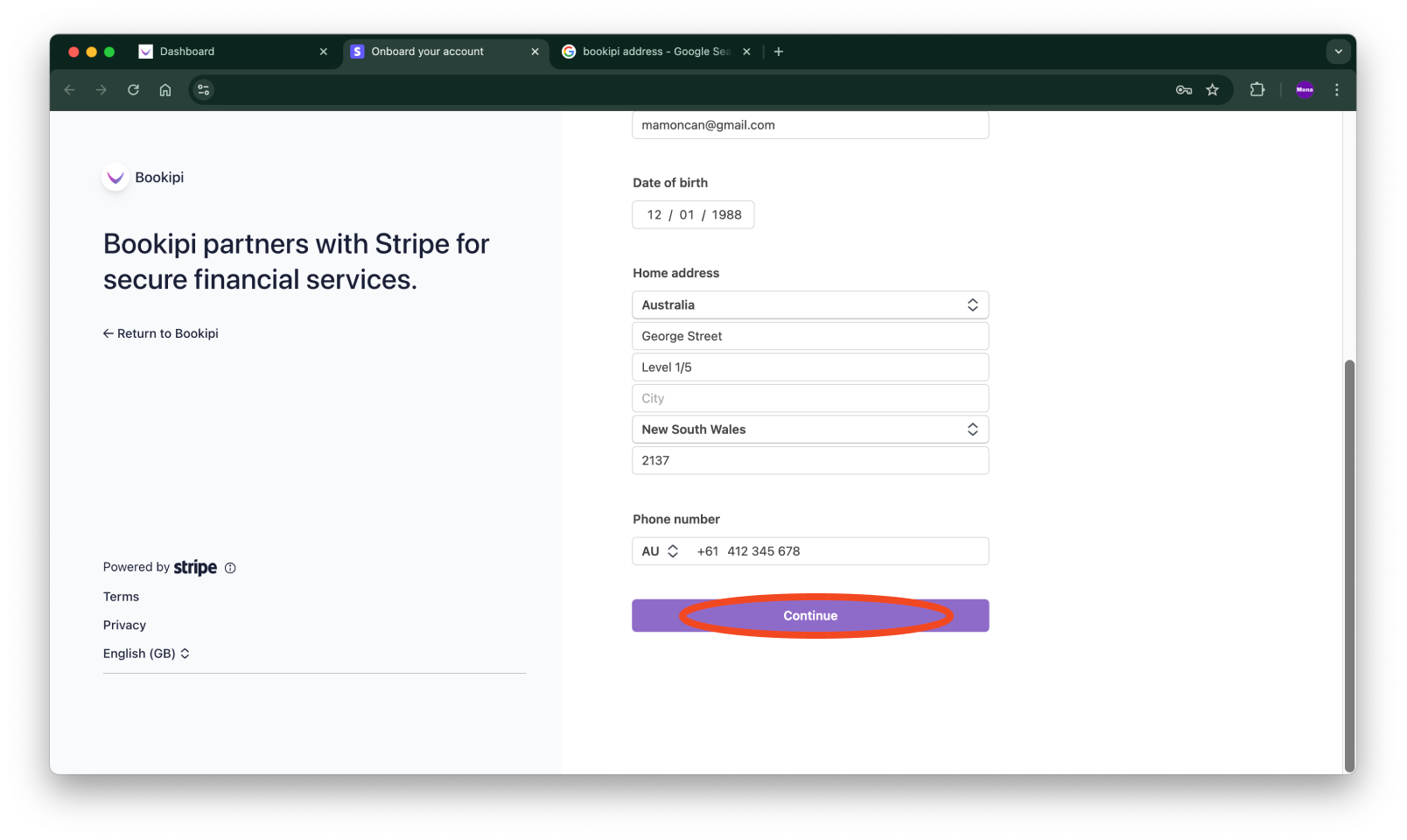The image size is (1407, 840).
Task: Open site settings in the address bar
Action: (203, 89)
